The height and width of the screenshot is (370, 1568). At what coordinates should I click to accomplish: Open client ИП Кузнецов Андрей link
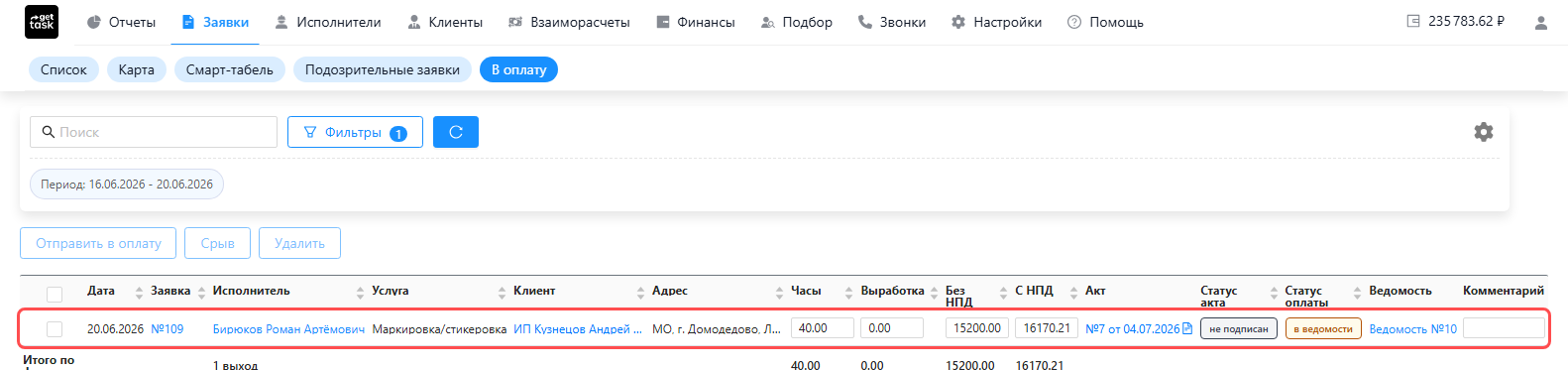577,329
